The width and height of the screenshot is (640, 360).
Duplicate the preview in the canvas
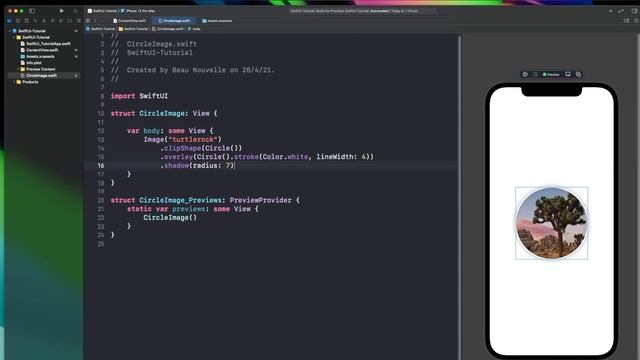coord(578,74)
